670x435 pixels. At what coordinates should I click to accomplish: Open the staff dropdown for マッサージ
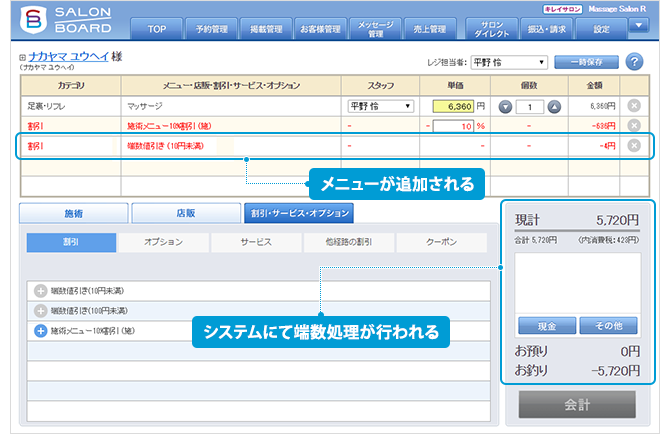coord(380,106)
